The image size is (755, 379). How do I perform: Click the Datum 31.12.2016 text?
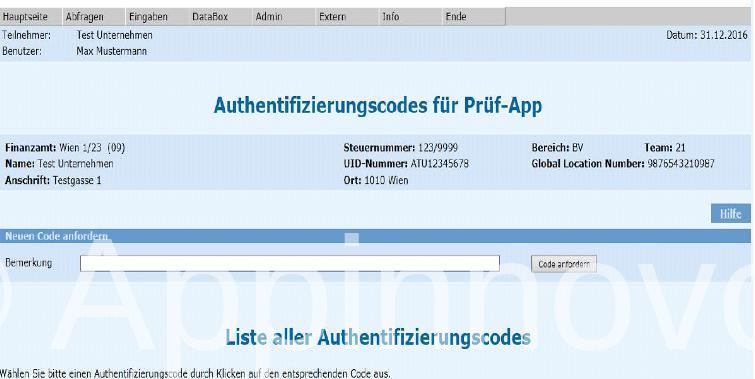pyautogui.click(x=707, y=35)
